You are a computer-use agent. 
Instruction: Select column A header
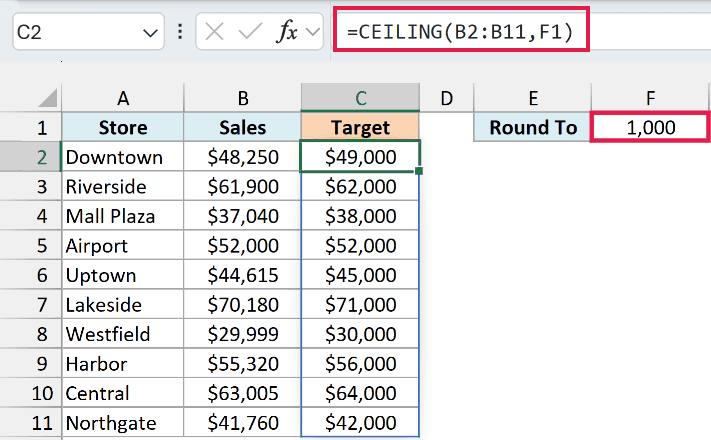[123, 98]
